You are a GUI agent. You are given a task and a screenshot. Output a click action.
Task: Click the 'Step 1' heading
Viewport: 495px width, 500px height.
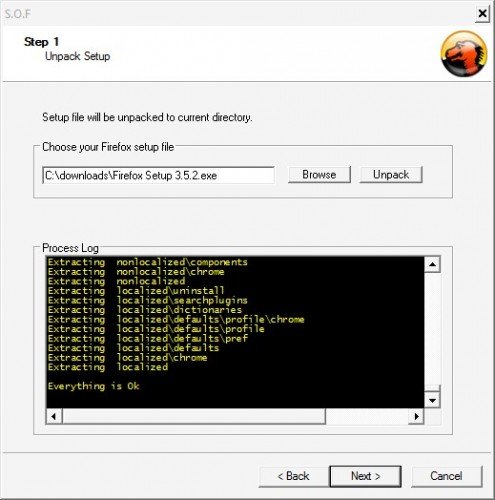click(x=41, y=42)
